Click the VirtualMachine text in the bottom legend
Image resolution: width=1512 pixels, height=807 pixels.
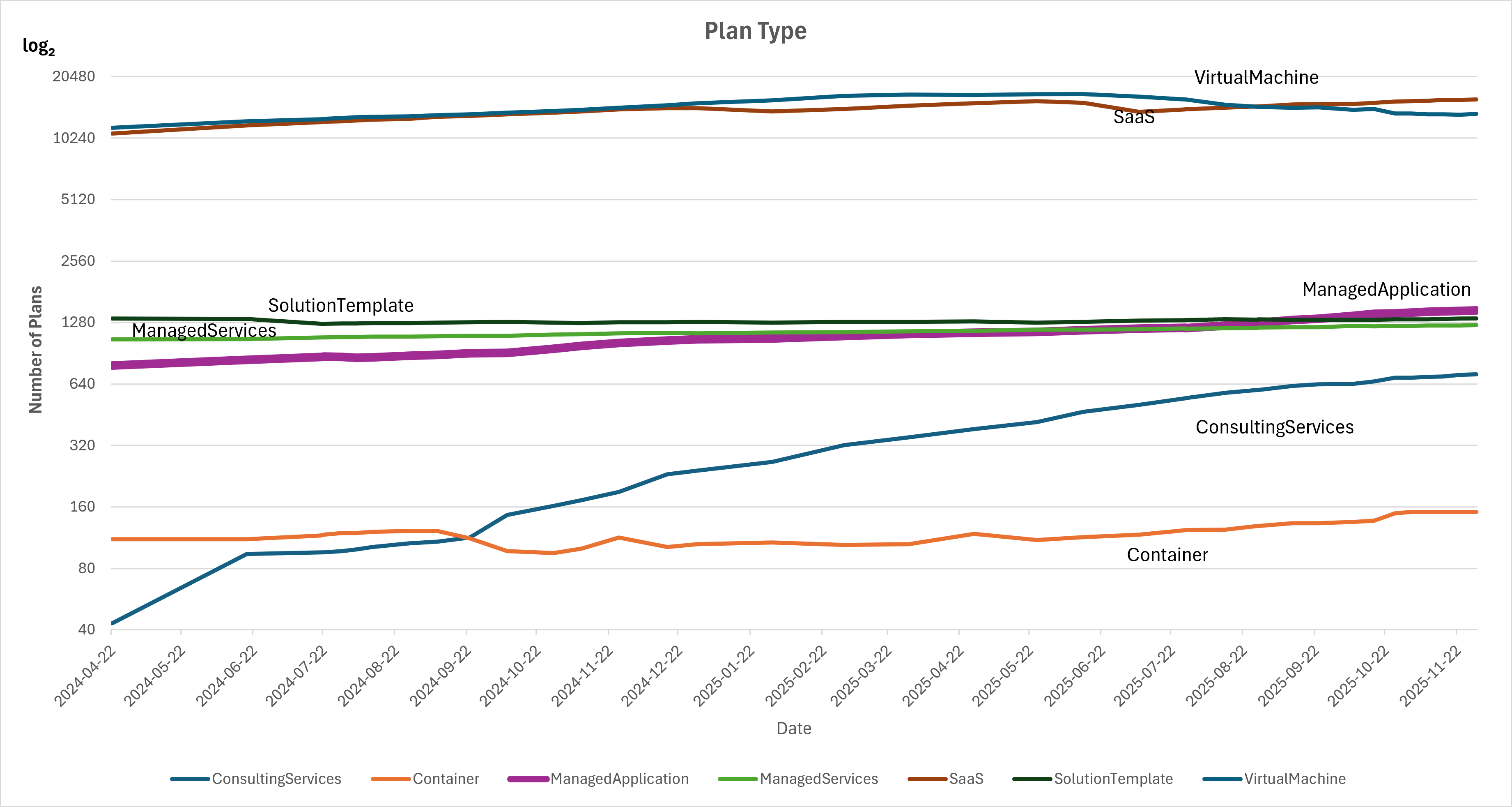(1295, 779)
